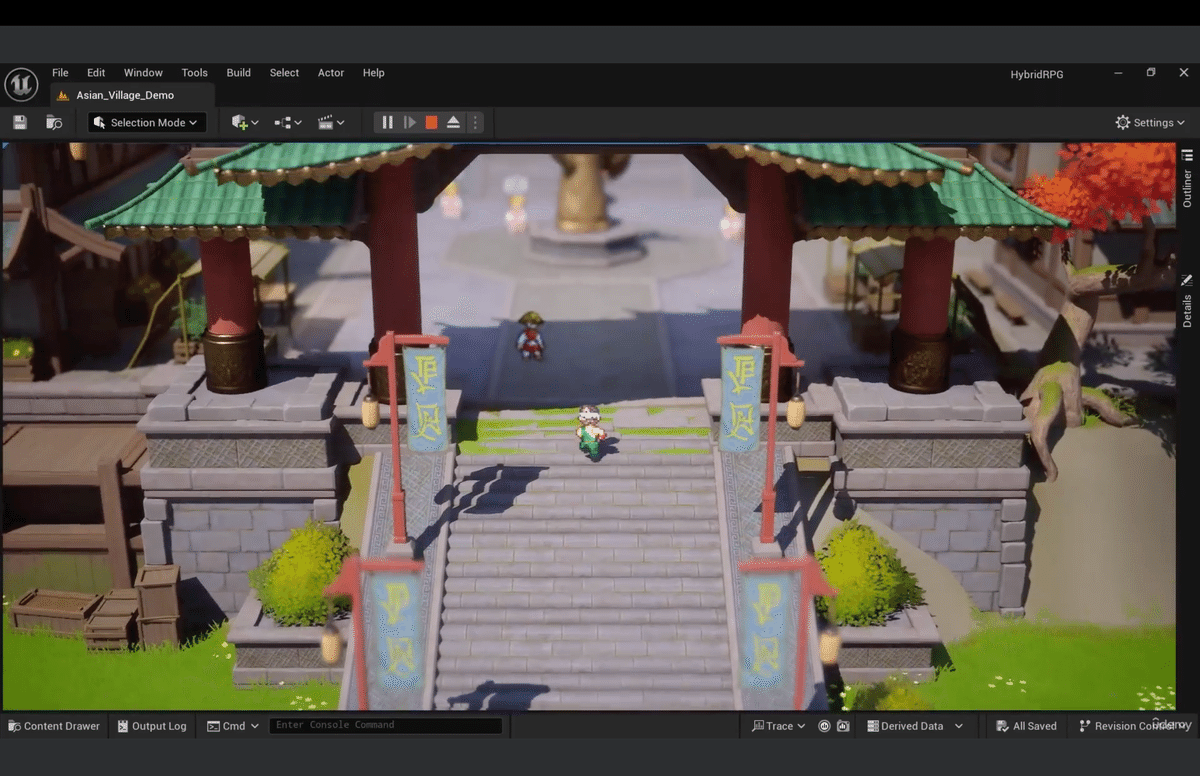The width and height of the screenshot is (1200, 776).
Task: Open the Cmd console dropdown
Action: (232, 725)
